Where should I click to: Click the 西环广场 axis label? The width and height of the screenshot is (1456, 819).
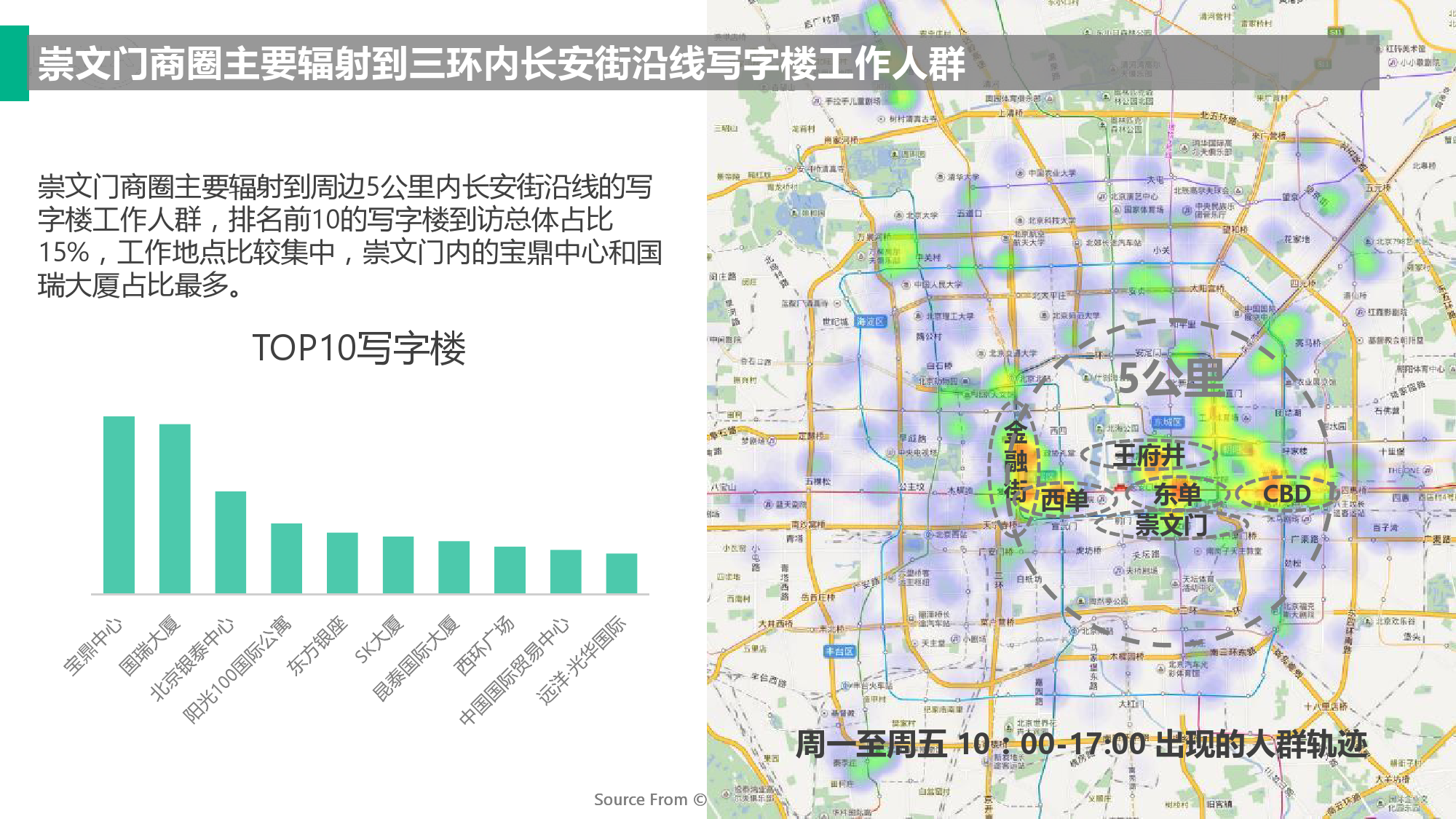click(x=484, y=645)
